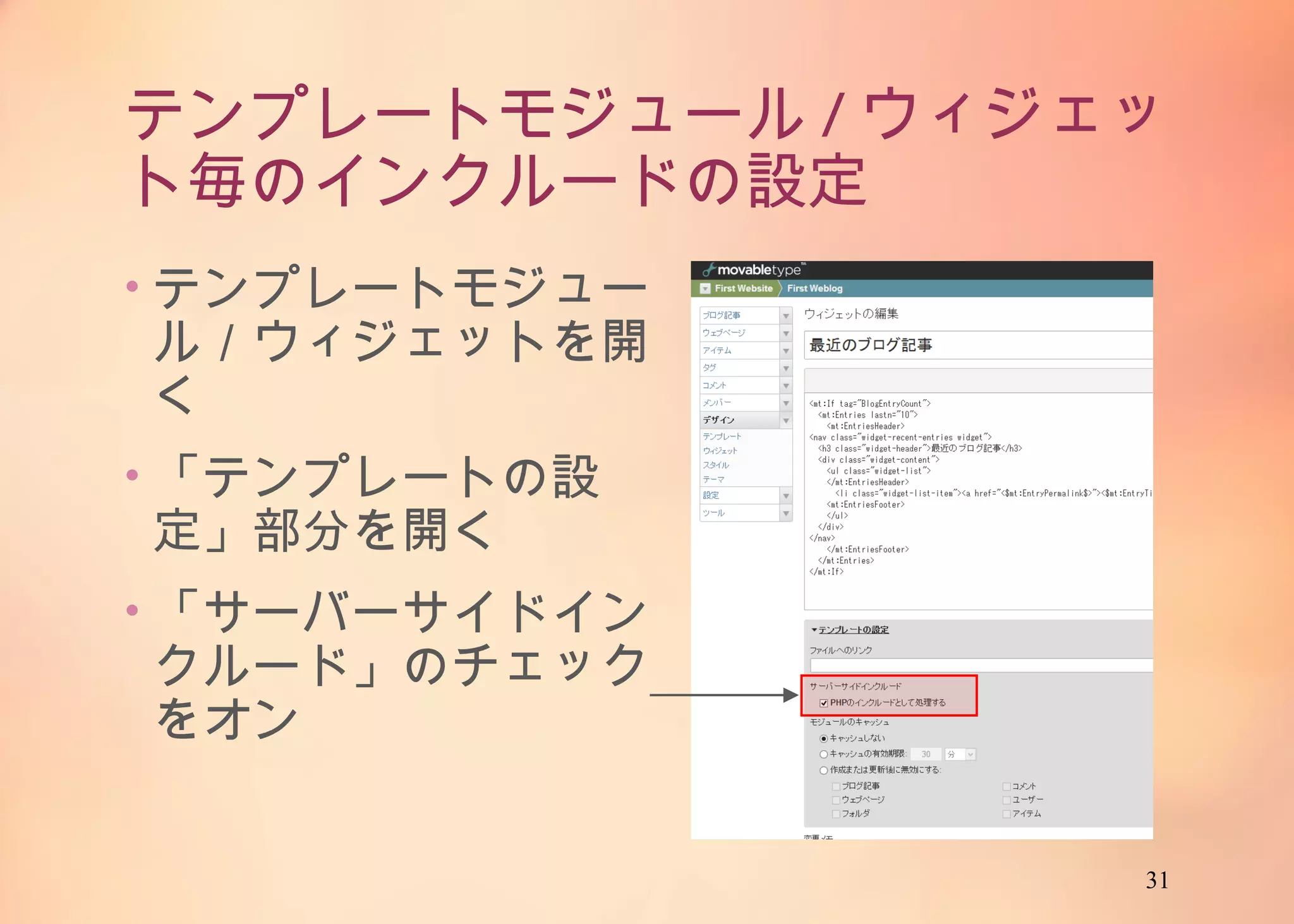Viewport: 1294px width, 924px height.
Task: Open the First Website dropdown arrow icon
Action: click(705, 289)
